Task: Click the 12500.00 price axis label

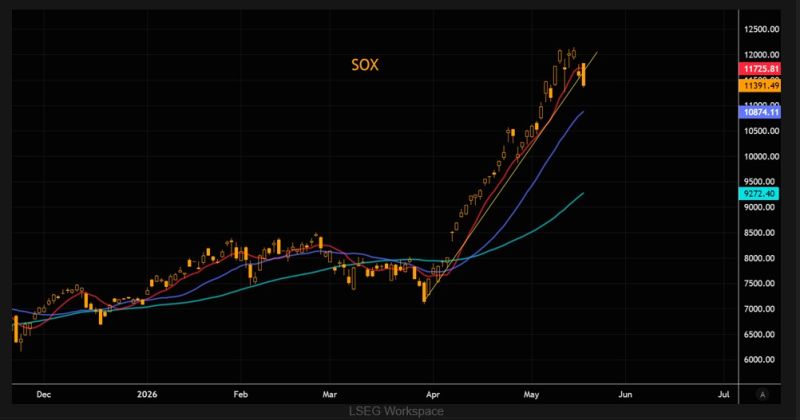Action: pyautogui.click(x=762, y=29)
